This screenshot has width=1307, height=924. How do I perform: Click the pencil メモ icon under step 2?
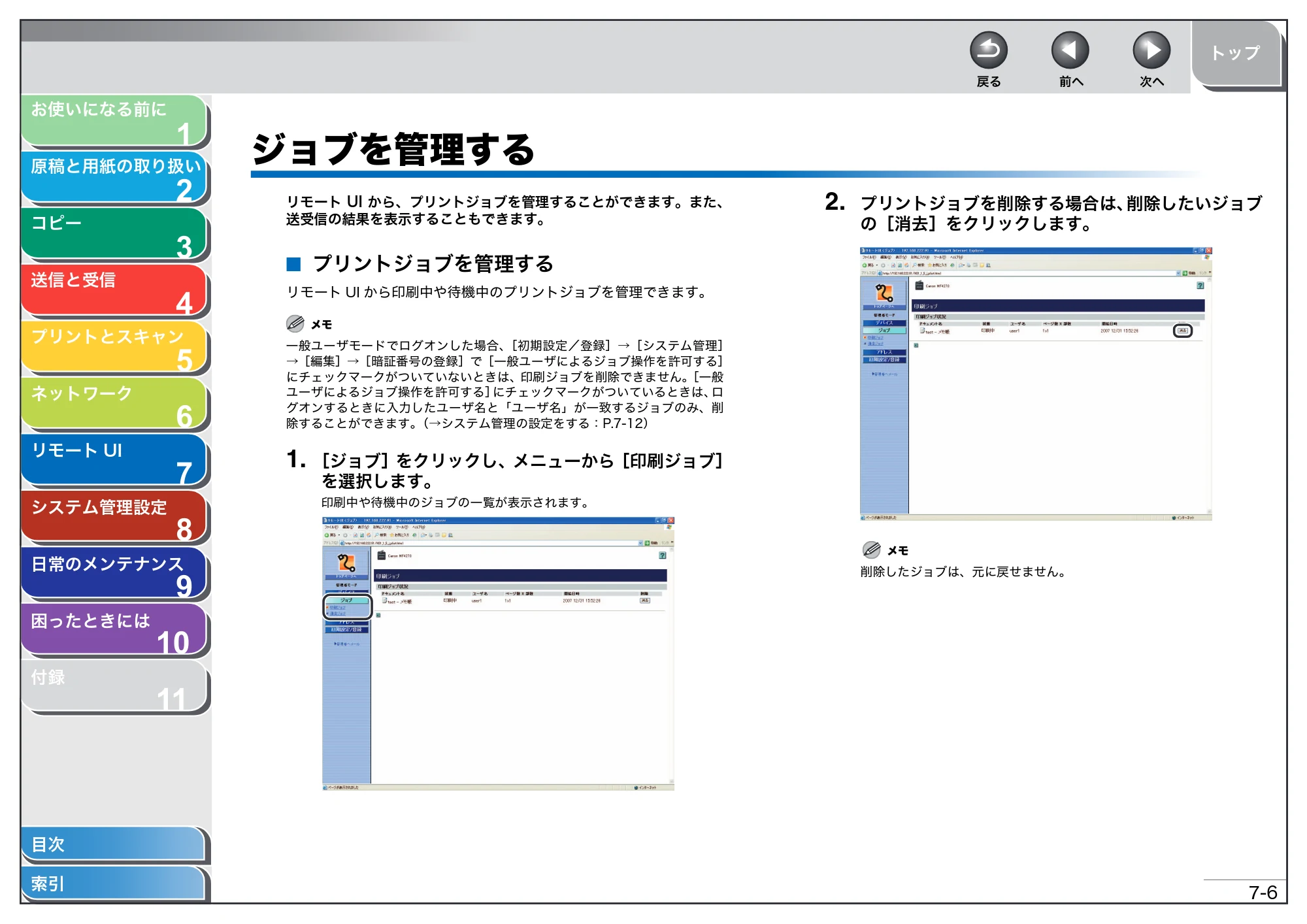pyautogui.click(x=872, y=550)
